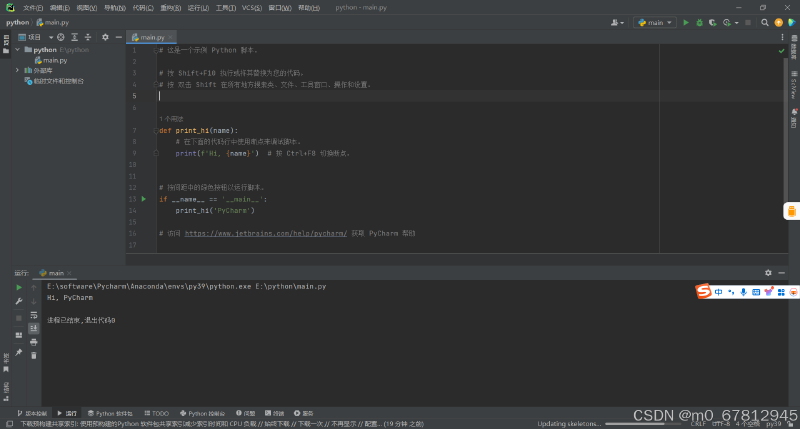Expand all icon in the Project panel toolbar
Viewport: 800px width, 429px height.
[x=74, y=37]
